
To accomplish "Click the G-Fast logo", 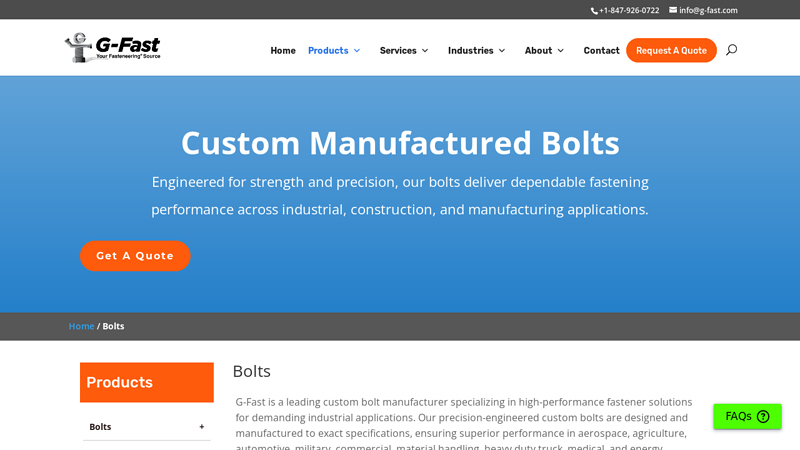I will [113, 48].
